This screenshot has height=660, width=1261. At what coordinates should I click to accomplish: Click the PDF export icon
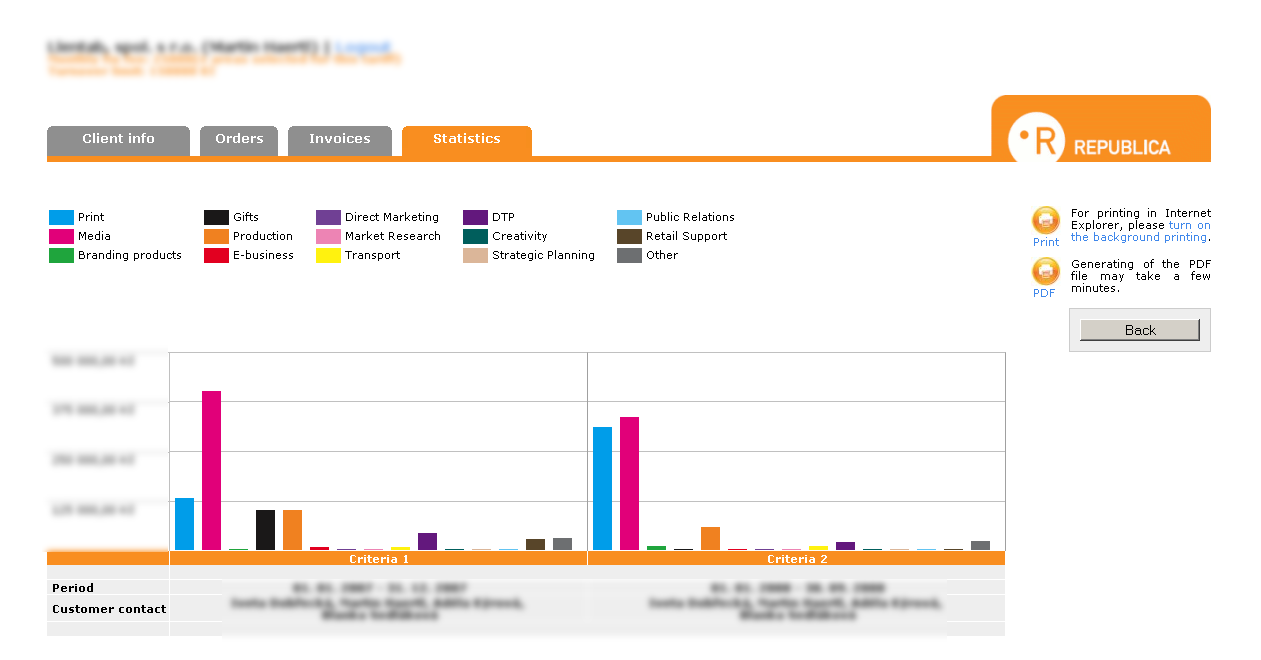(x=1045, y=271)
